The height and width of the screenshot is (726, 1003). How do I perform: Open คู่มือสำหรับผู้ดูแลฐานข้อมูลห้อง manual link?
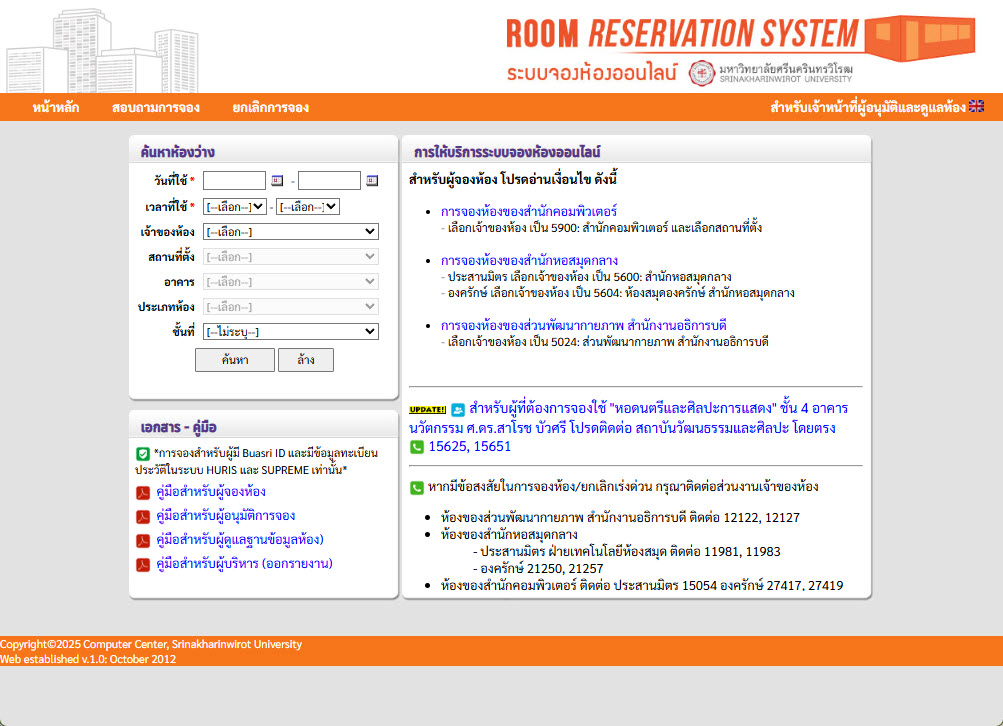pyautogui.click(x=241, y=540)
